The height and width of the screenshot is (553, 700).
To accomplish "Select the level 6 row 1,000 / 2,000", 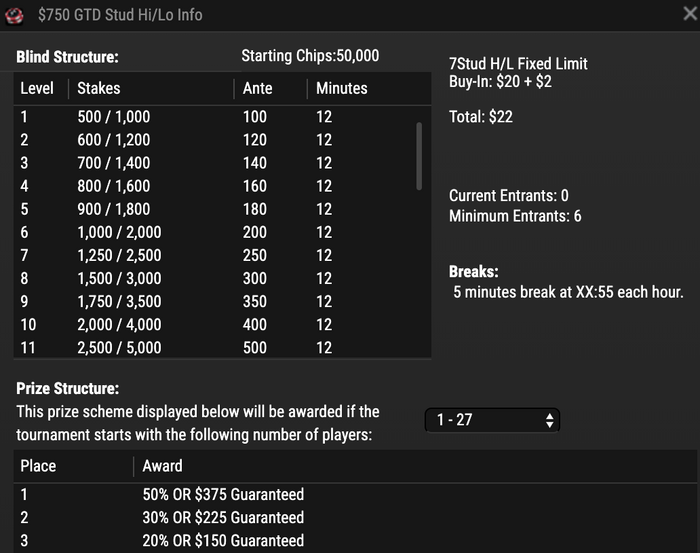I will pos(214,233).
